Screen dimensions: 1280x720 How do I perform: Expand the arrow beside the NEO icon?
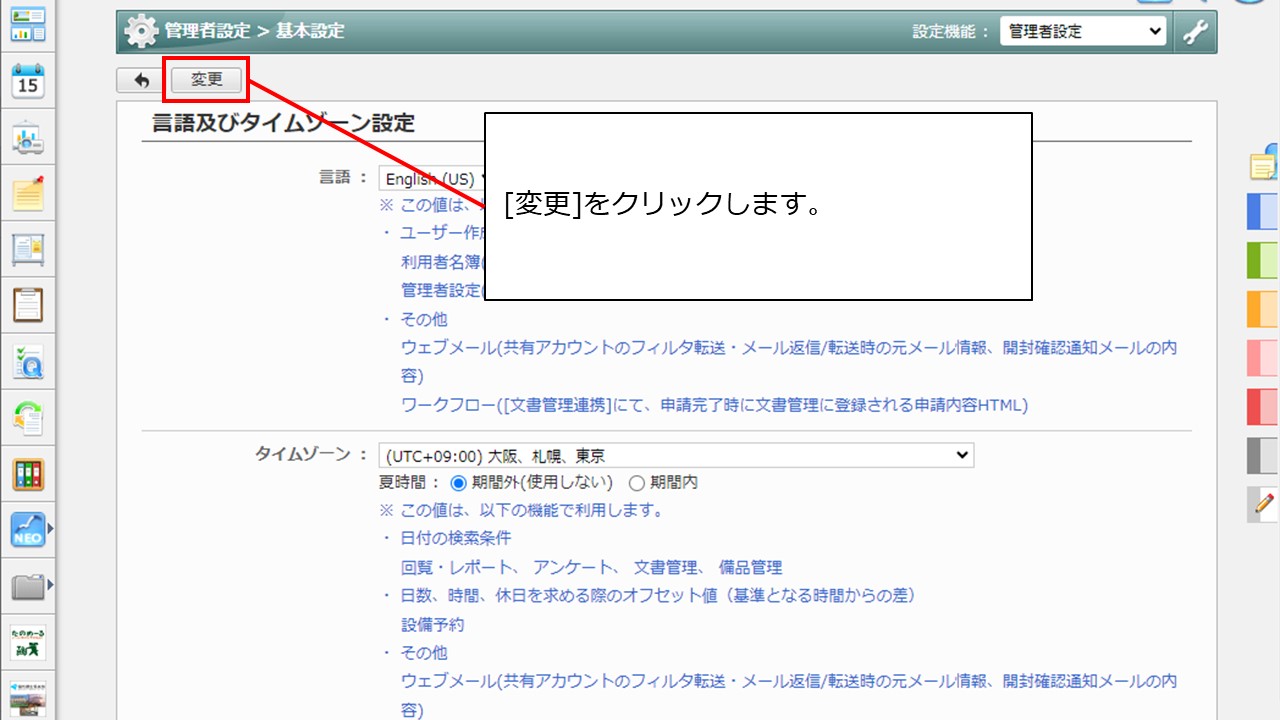point(50,528)
